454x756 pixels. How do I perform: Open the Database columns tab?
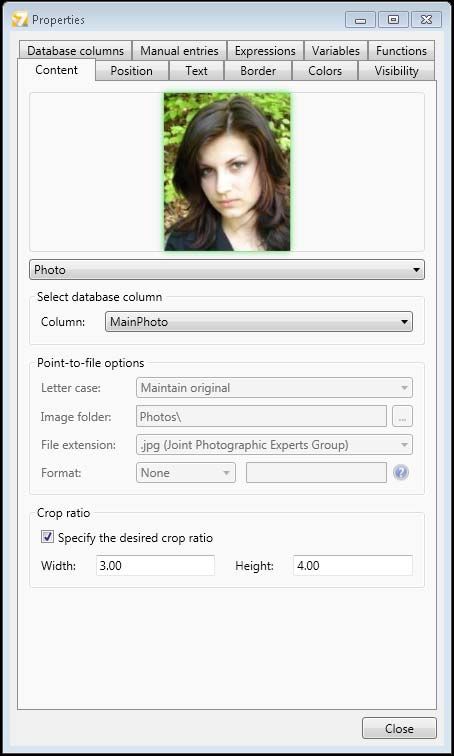[x=75, y=51]
